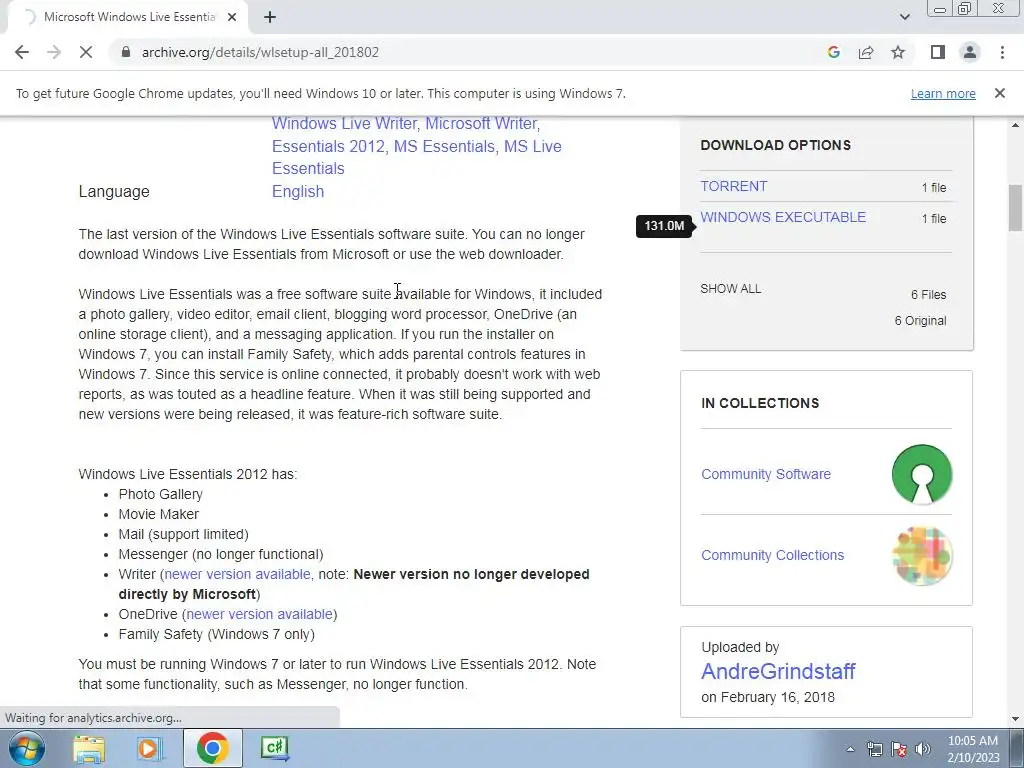
Task: Click the Movie Maker list item
Action: 159,515
